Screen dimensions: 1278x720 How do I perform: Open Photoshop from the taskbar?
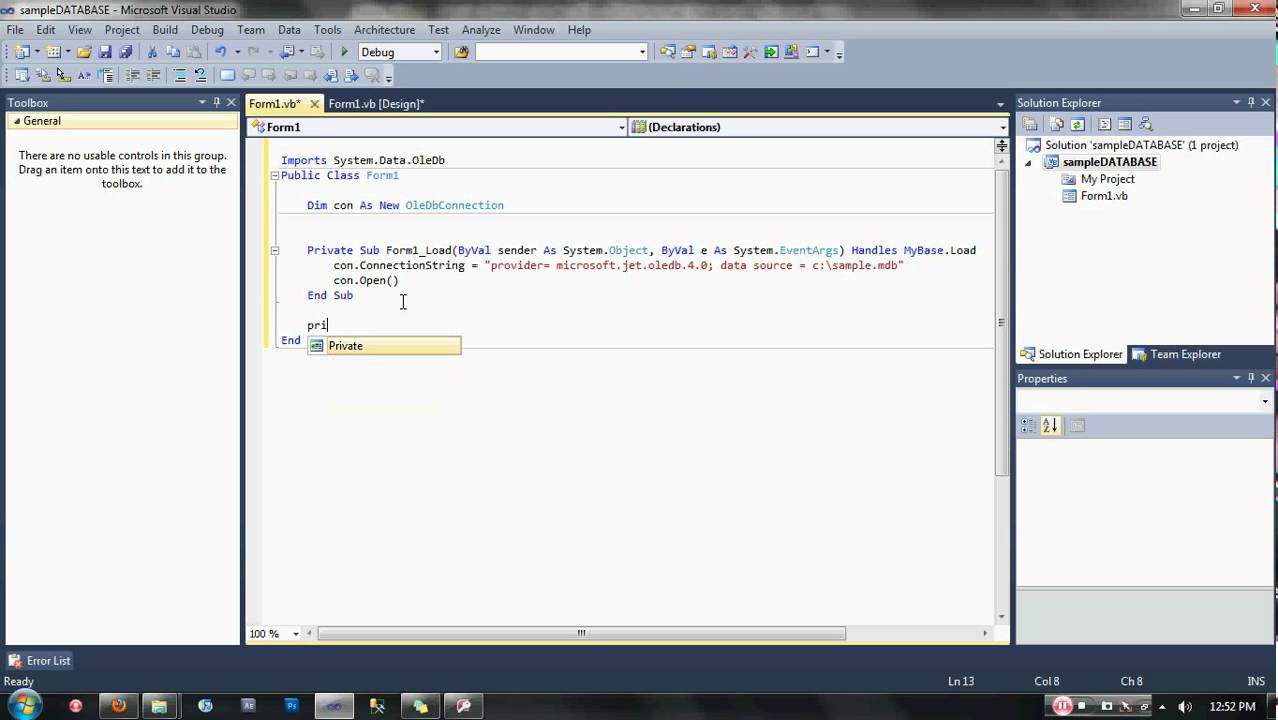point(292,706)
